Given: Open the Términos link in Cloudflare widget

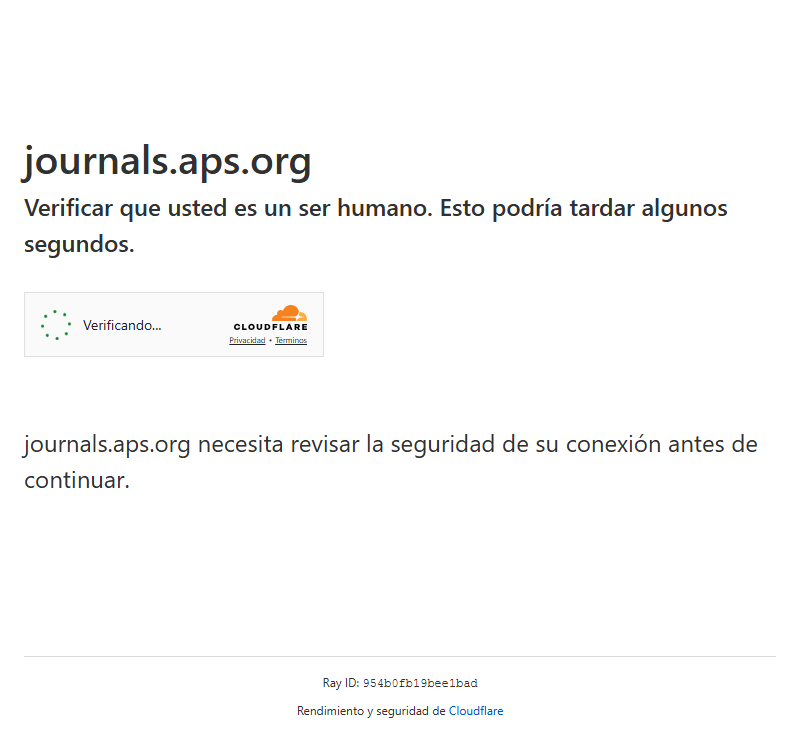Looking at the screenshot, I should (x=291, y=340).
